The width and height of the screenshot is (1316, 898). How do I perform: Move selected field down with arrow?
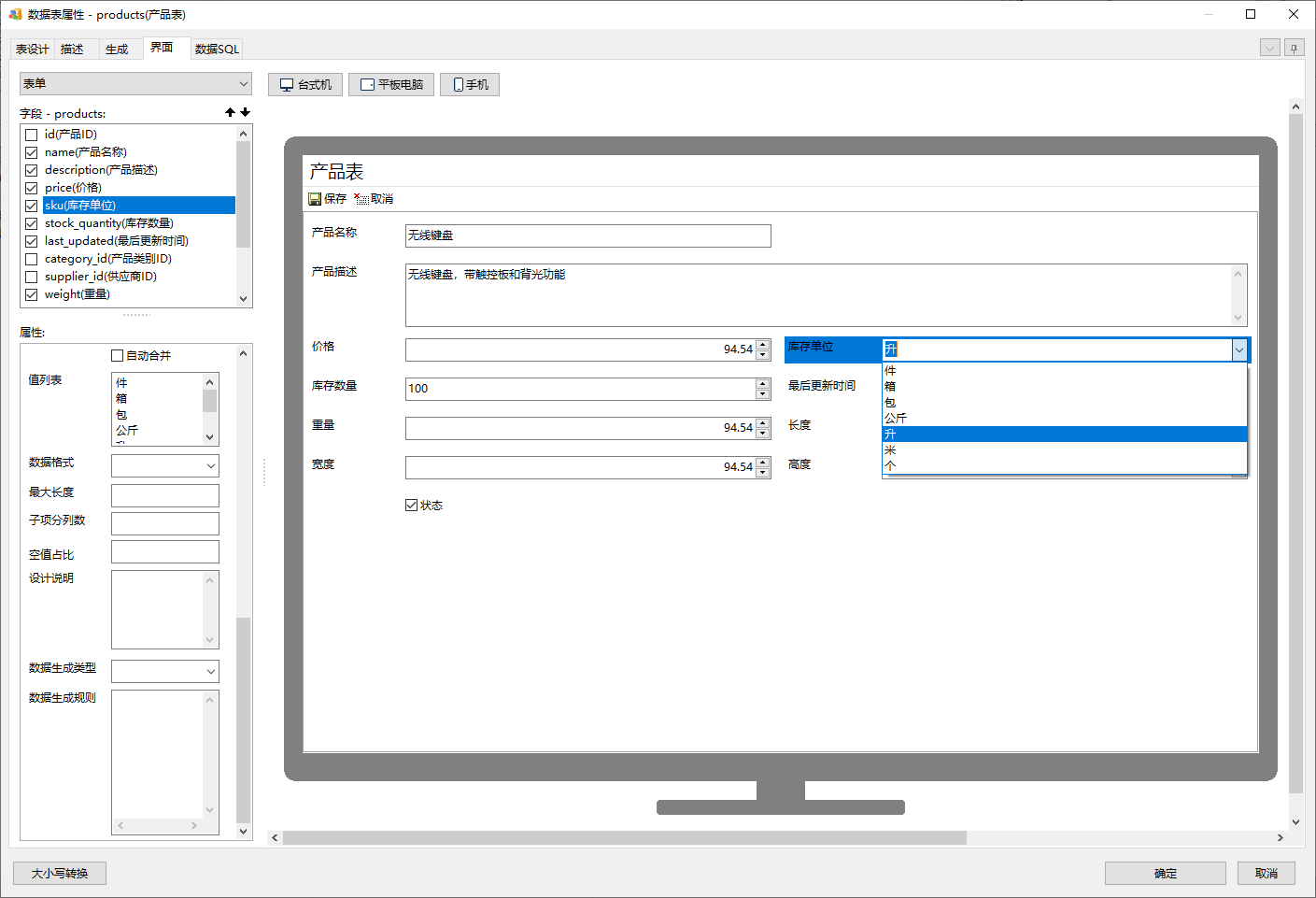[246, 113]
